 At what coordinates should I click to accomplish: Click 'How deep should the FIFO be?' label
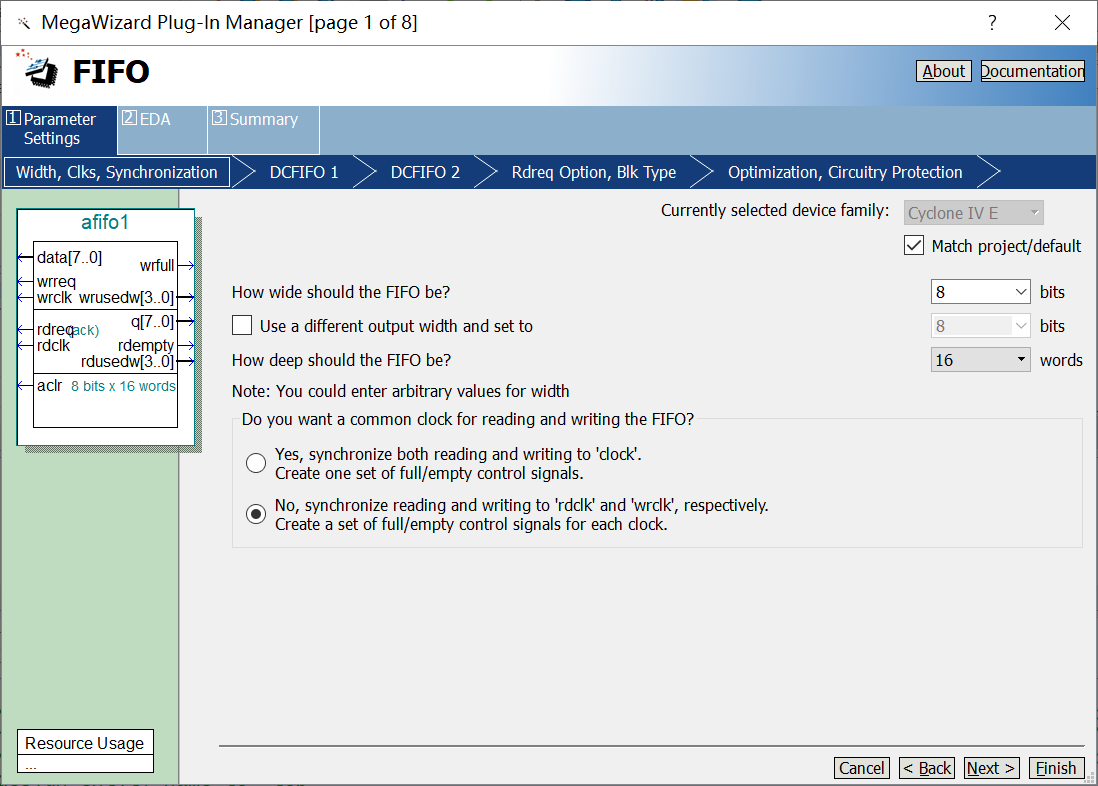coord(341,360)
